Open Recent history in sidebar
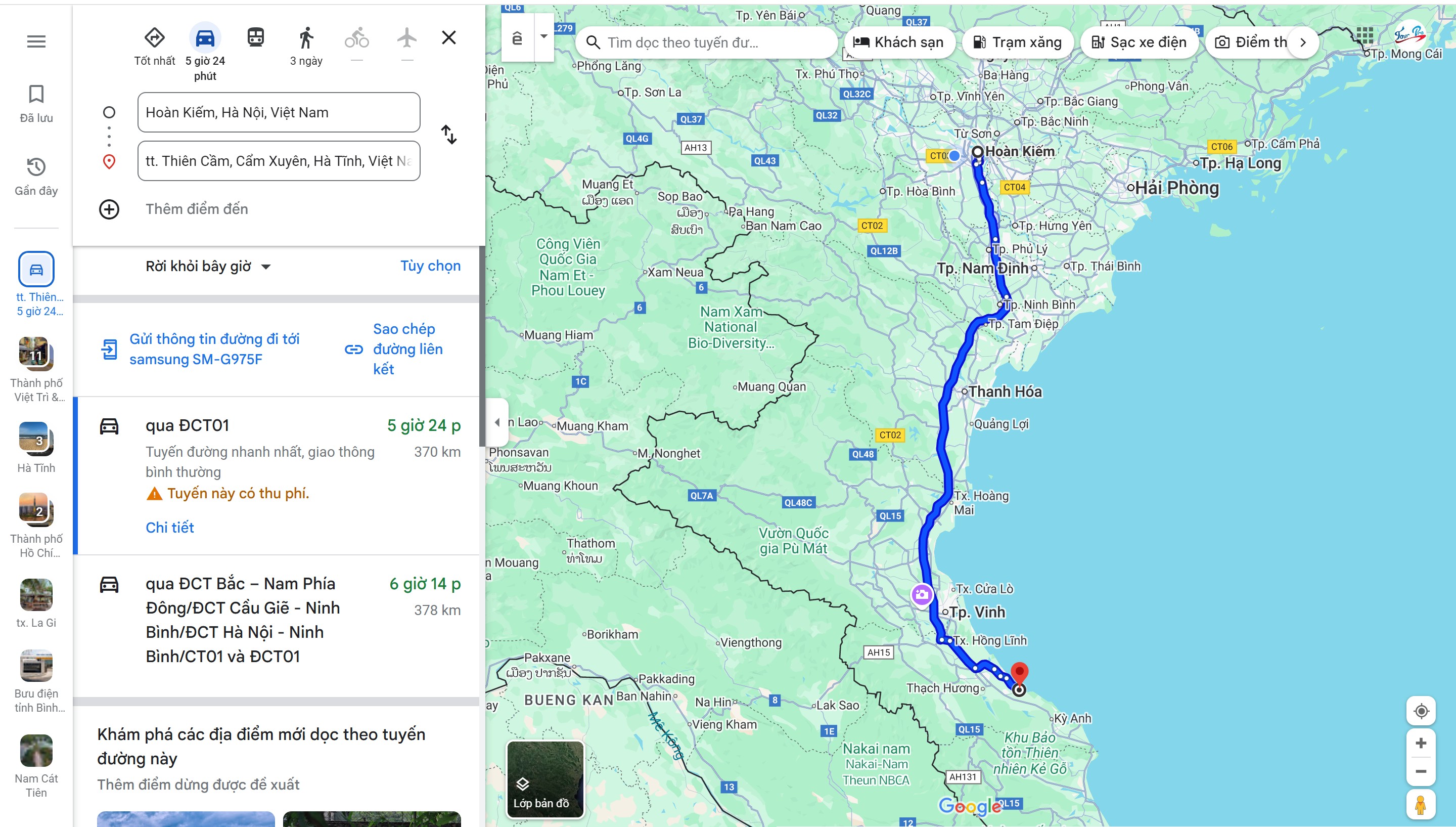Viewport: 1456px width, 827px height. point(36,176)
